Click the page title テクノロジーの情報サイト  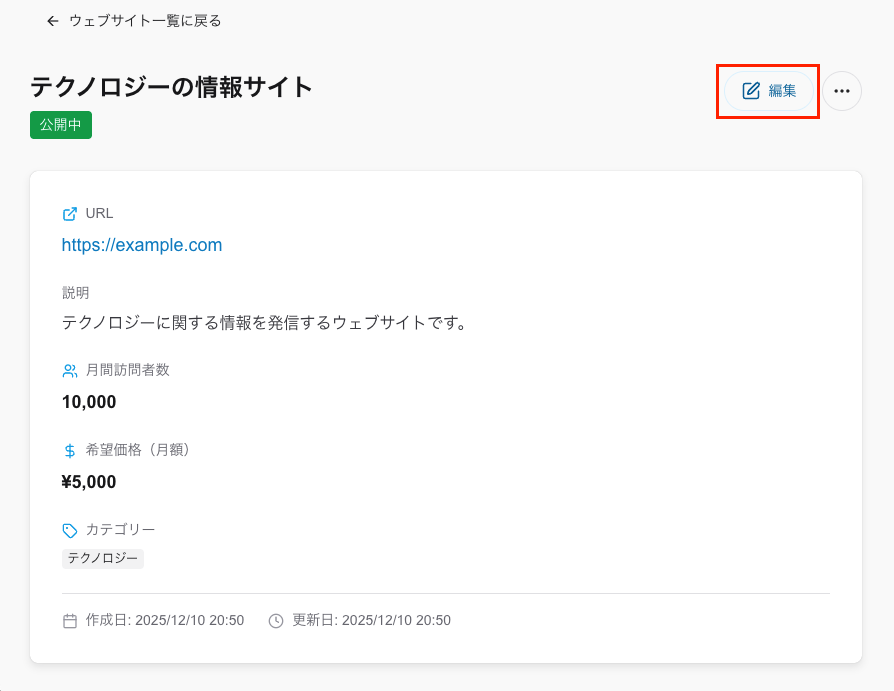click(172, 87)
